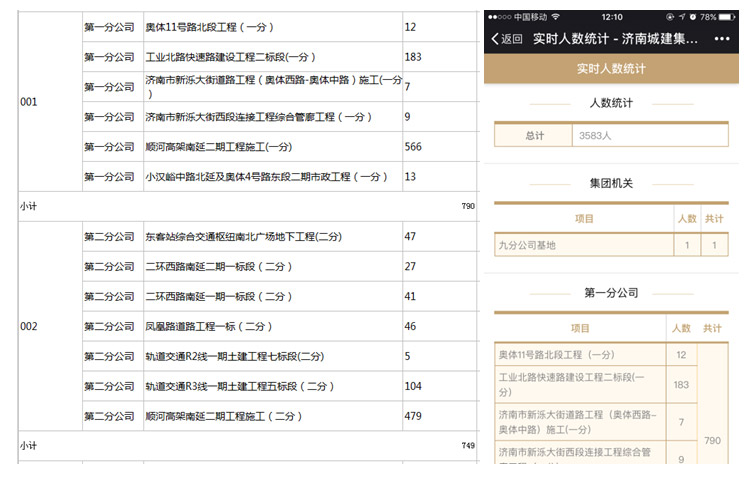Screen dimensions: 747x482
Task: Tap the back chevron 返回
Action: pyautogui.click(x=506, y=39)
